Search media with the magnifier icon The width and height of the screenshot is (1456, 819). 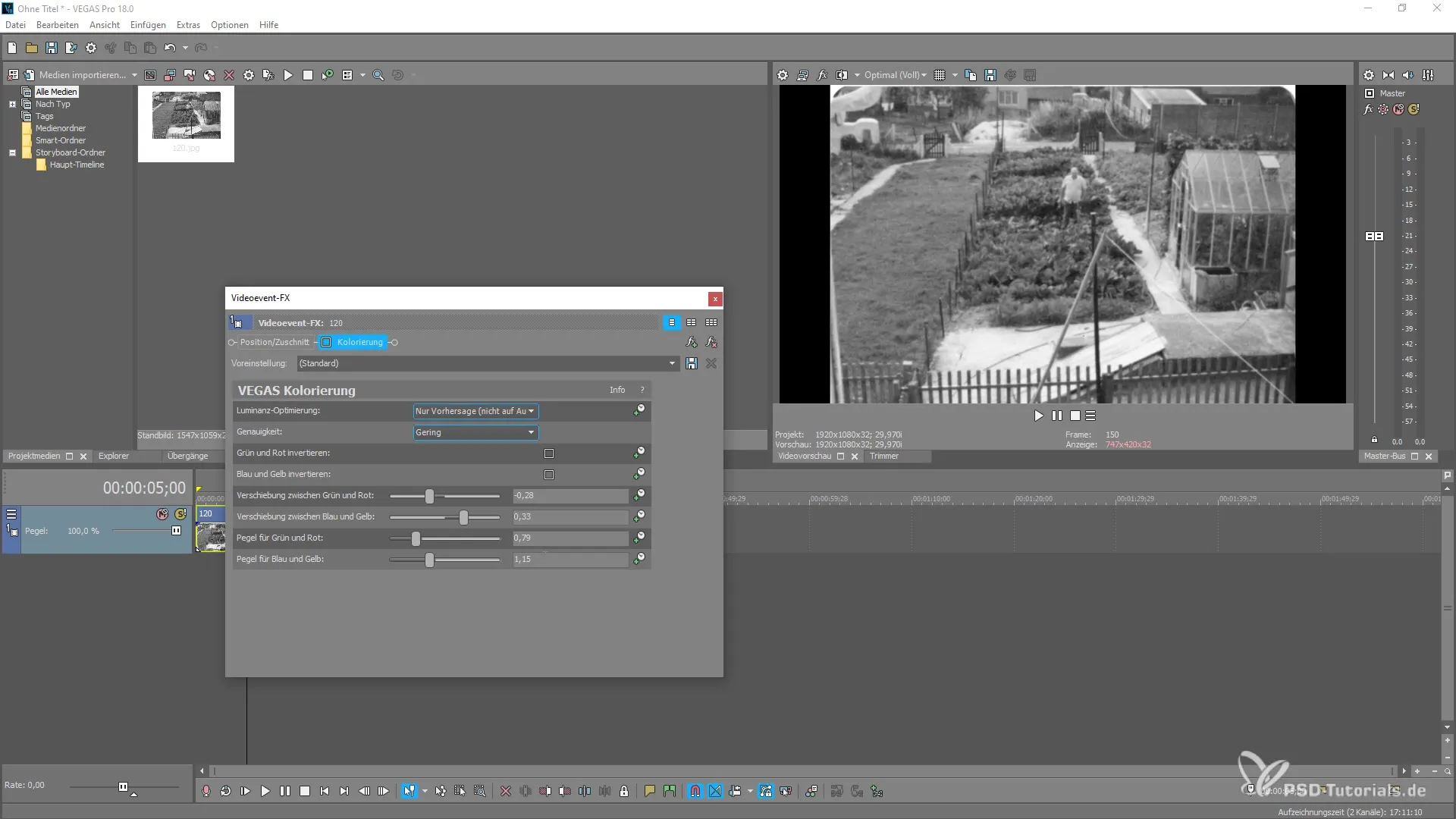coord(378,75)
